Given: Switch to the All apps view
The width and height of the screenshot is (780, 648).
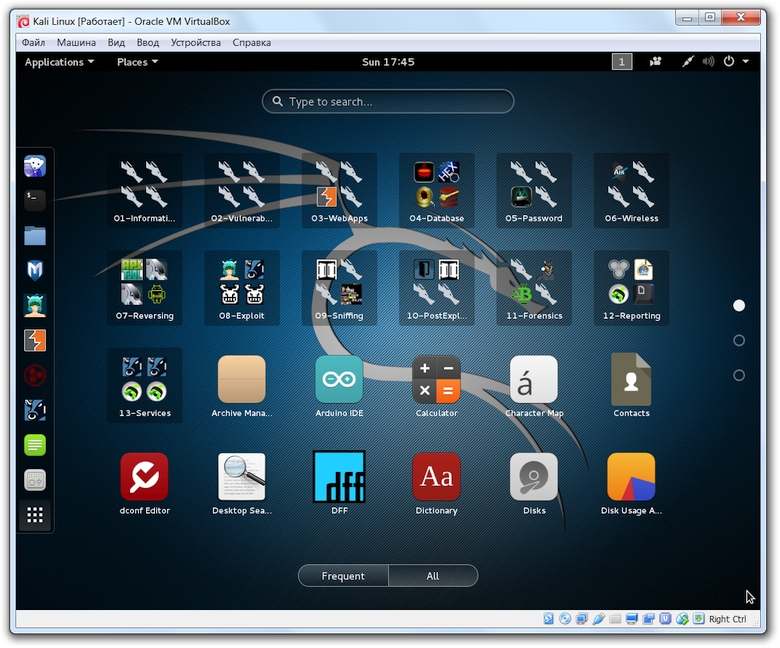Looking at the screenshot, I should (x=433, y=576).
